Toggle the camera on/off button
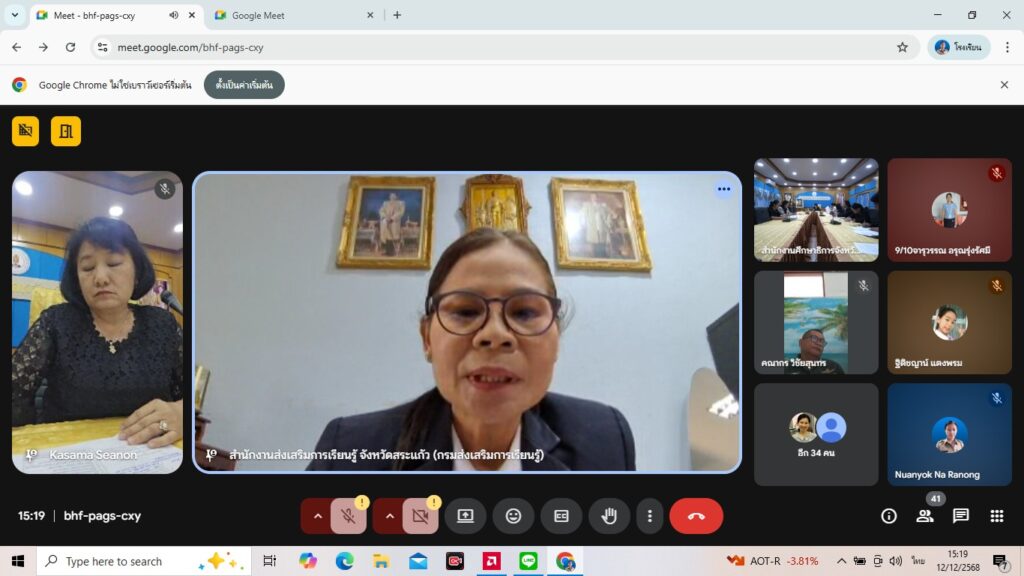Viewport: 1024px width, 576px height. [420, 516]
